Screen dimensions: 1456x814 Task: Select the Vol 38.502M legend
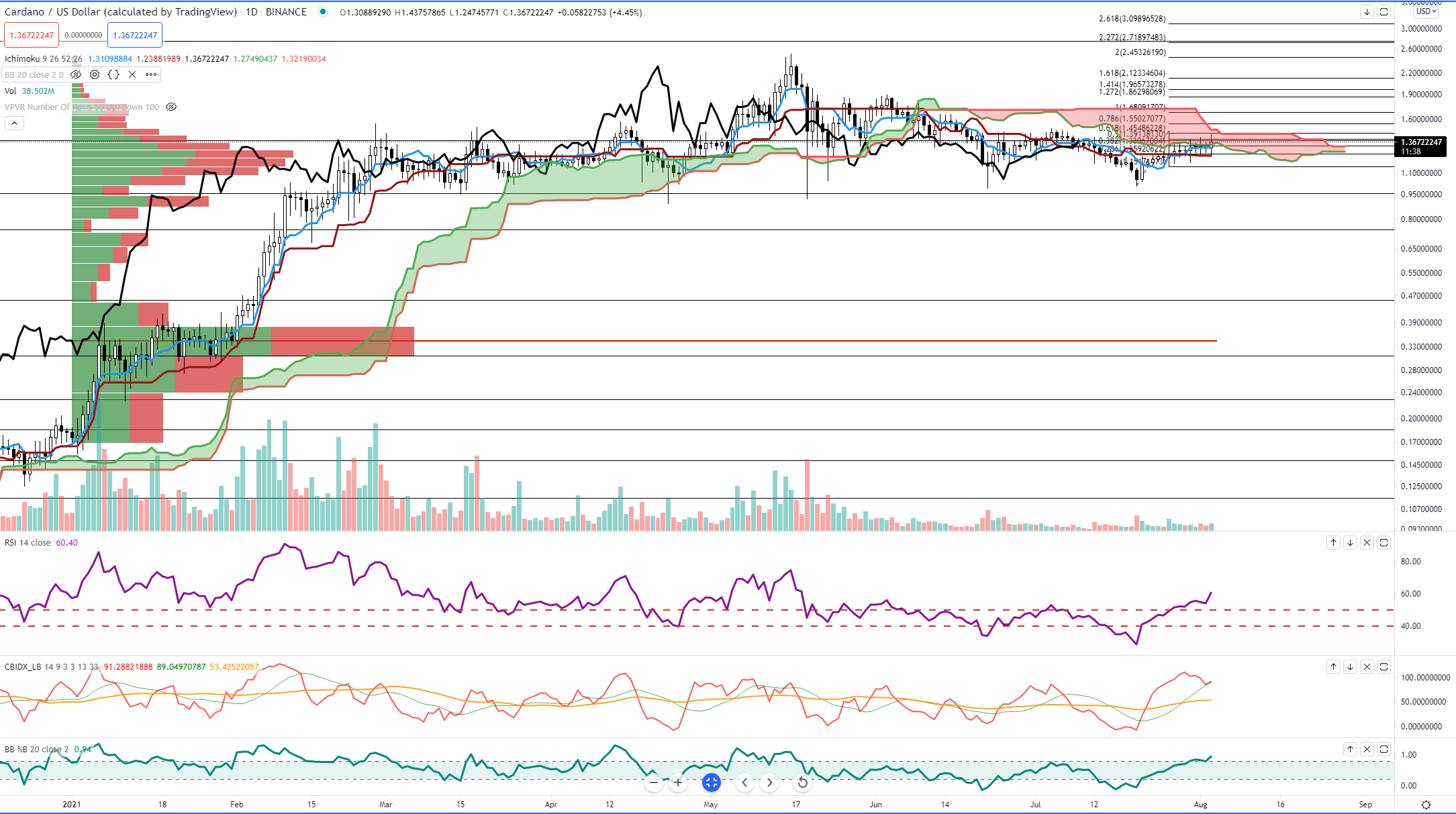click(x=30, y=91)
